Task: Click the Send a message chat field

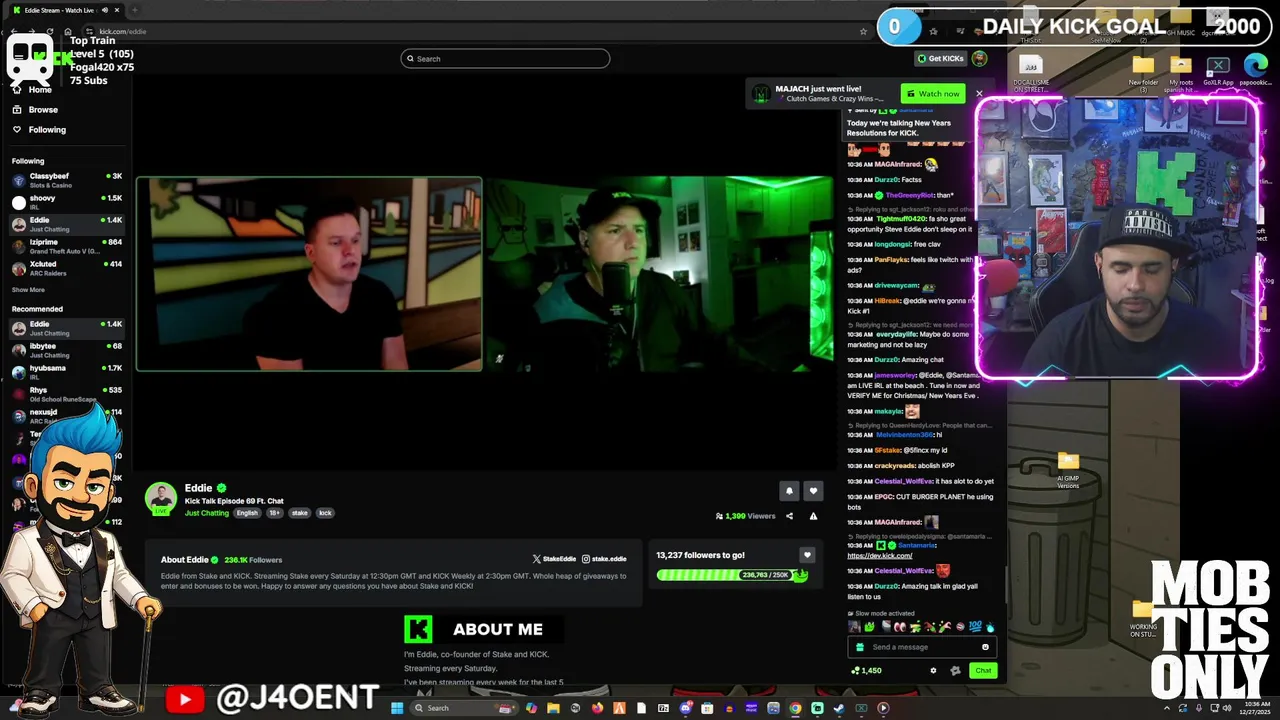Action: 922,647
